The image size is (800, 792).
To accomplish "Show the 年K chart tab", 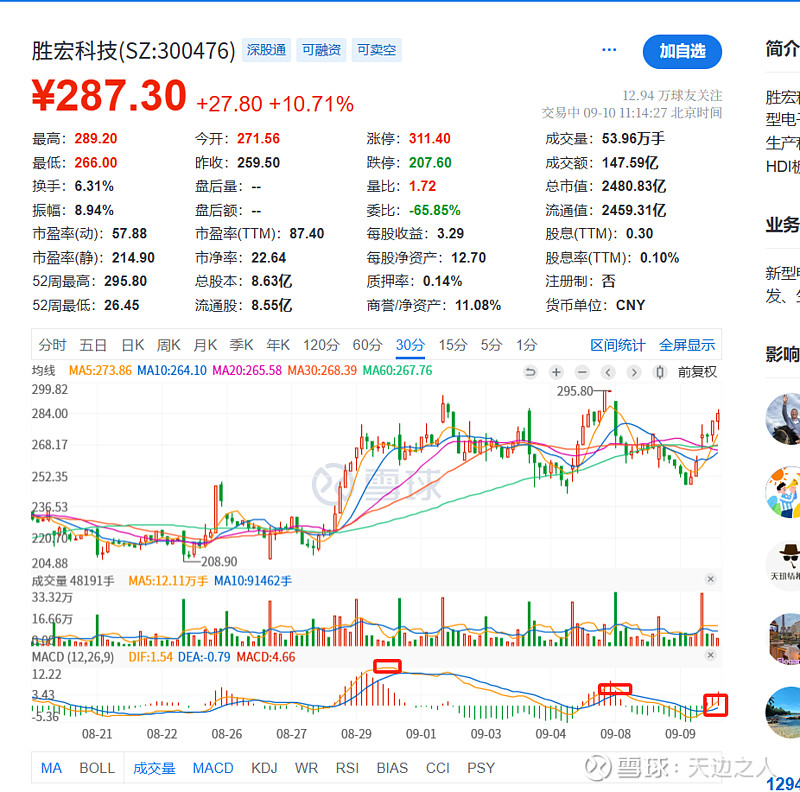I will click(278, 345).
